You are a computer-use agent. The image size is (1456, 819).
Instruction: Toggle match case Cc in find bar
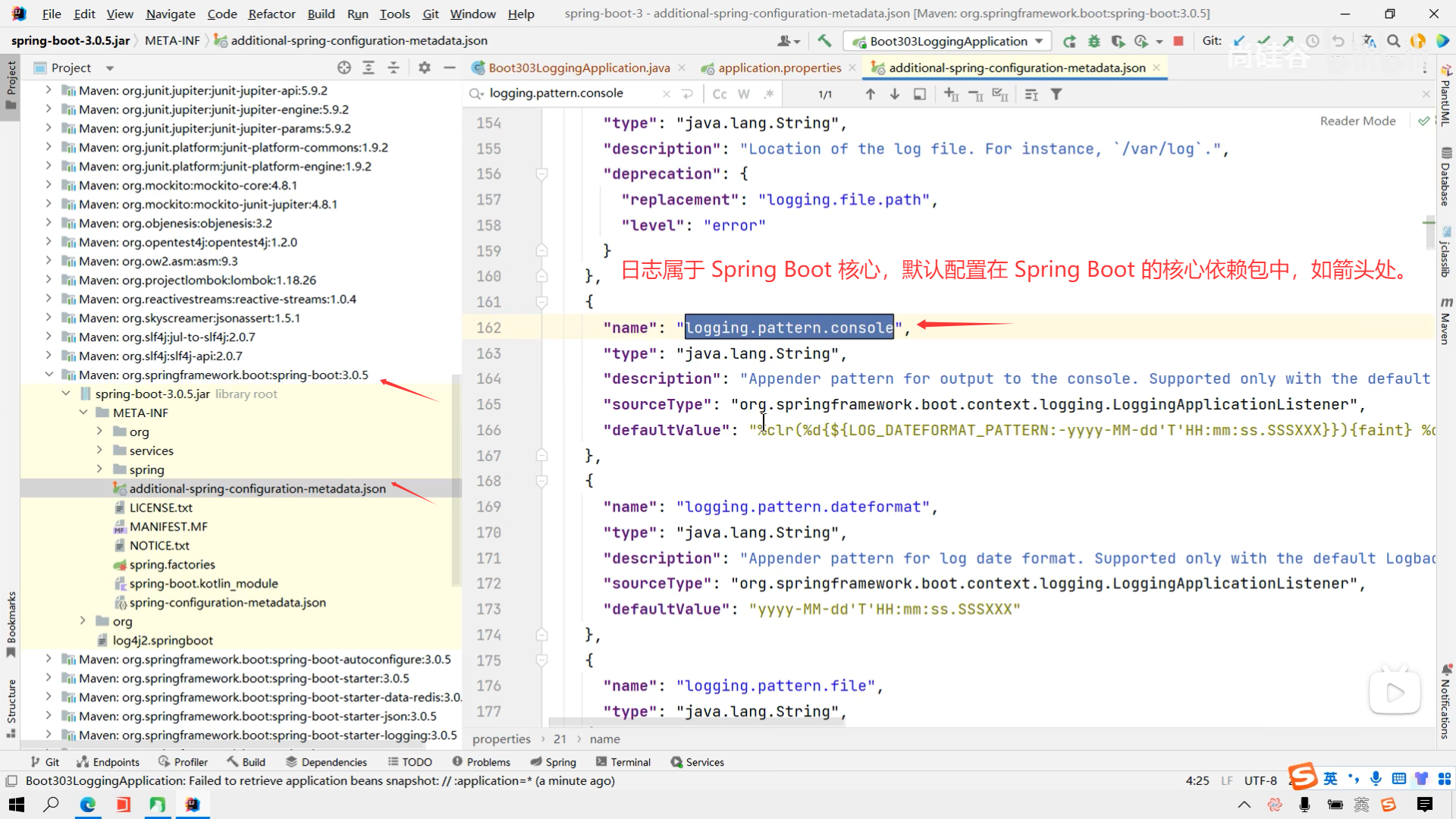tap(720, 94)
